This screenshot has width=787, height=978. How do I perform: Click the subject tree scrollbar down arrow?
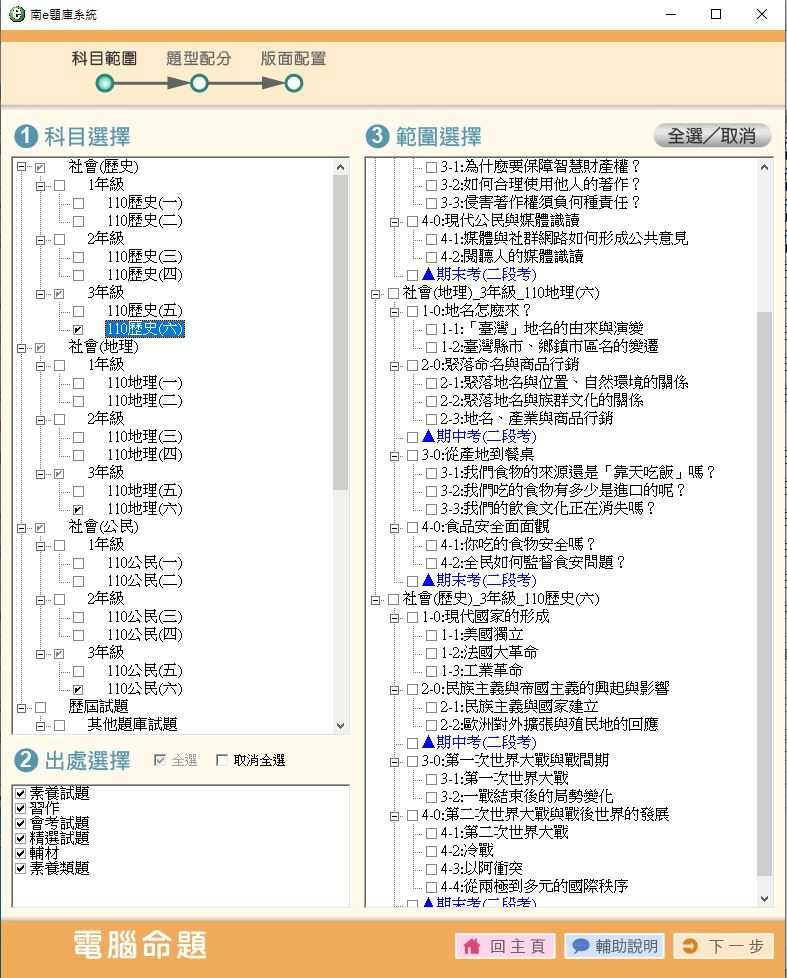pyautogui.click(x=340, y=725)
